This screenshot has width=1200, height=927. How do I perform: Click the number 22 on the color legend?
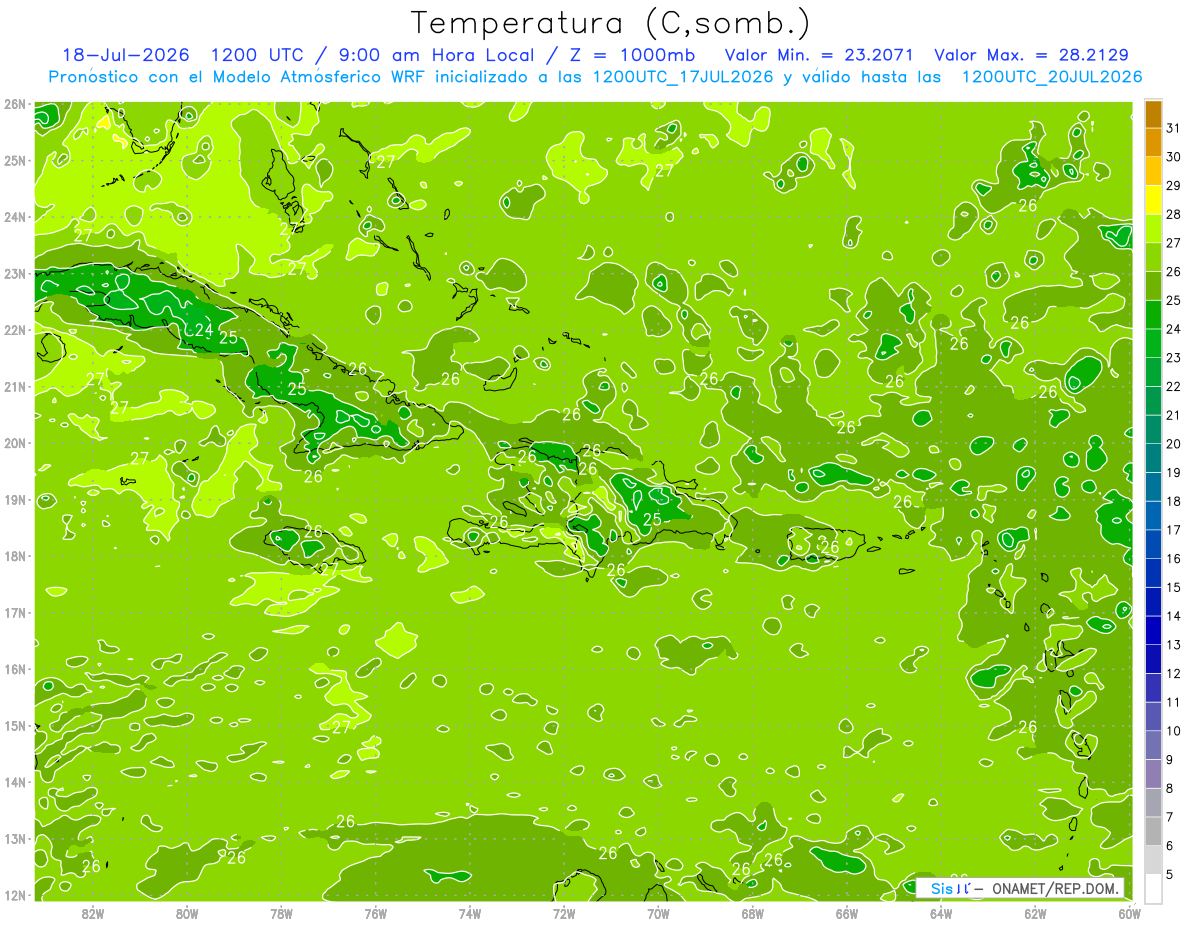(1173, 387)
